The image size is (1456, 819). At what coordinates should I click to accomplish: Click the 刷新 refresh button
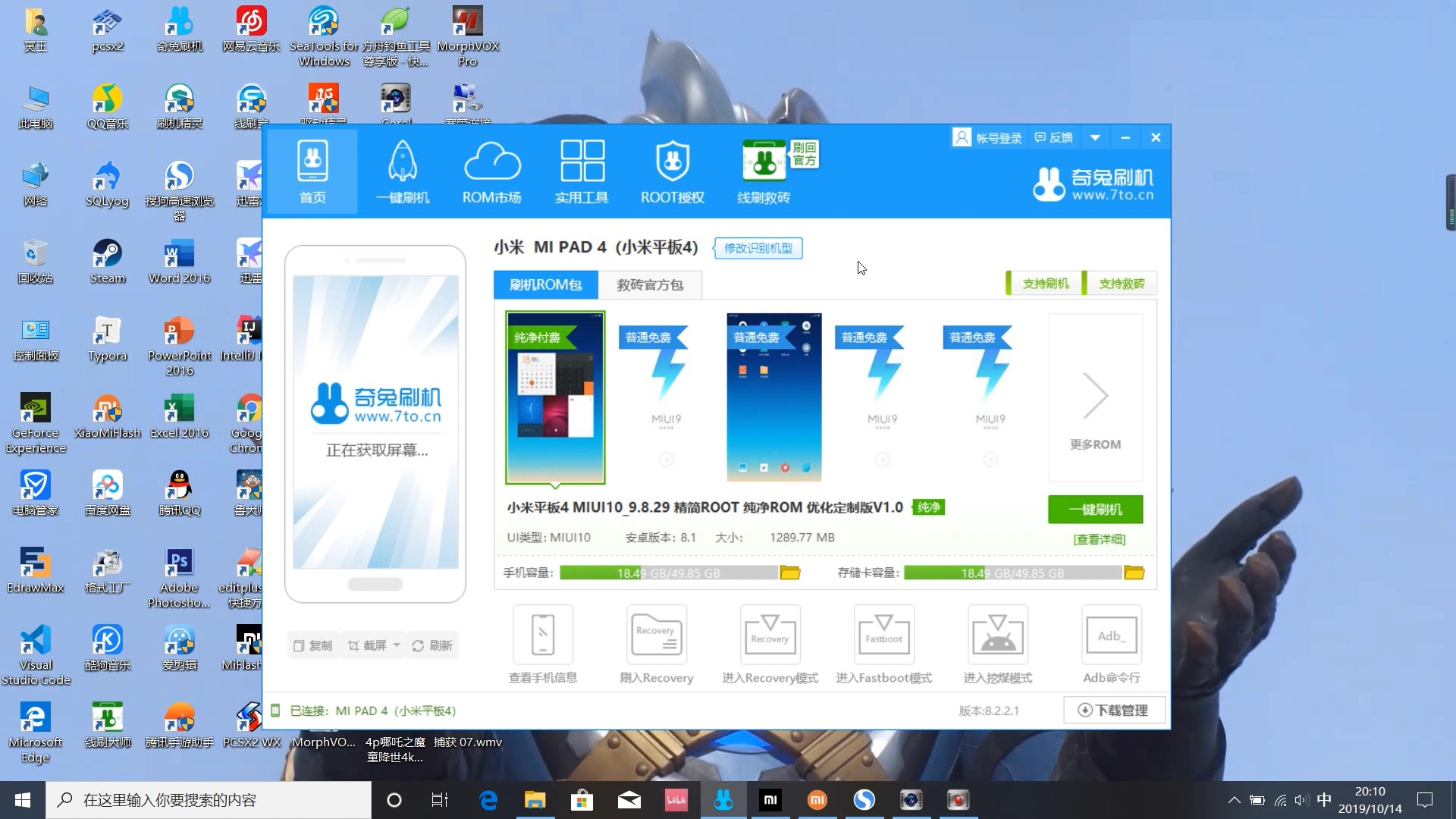coord(432,645)
